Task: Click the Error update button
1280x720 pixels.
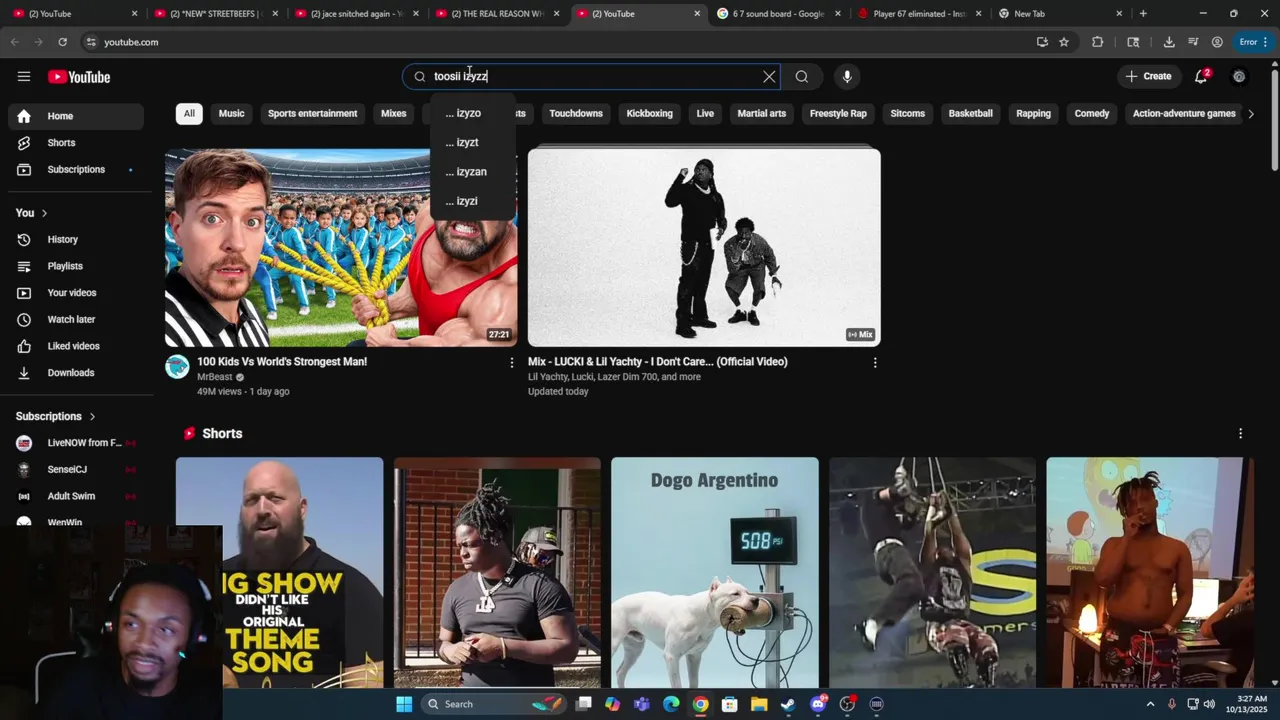Action: coord(1254,42)
